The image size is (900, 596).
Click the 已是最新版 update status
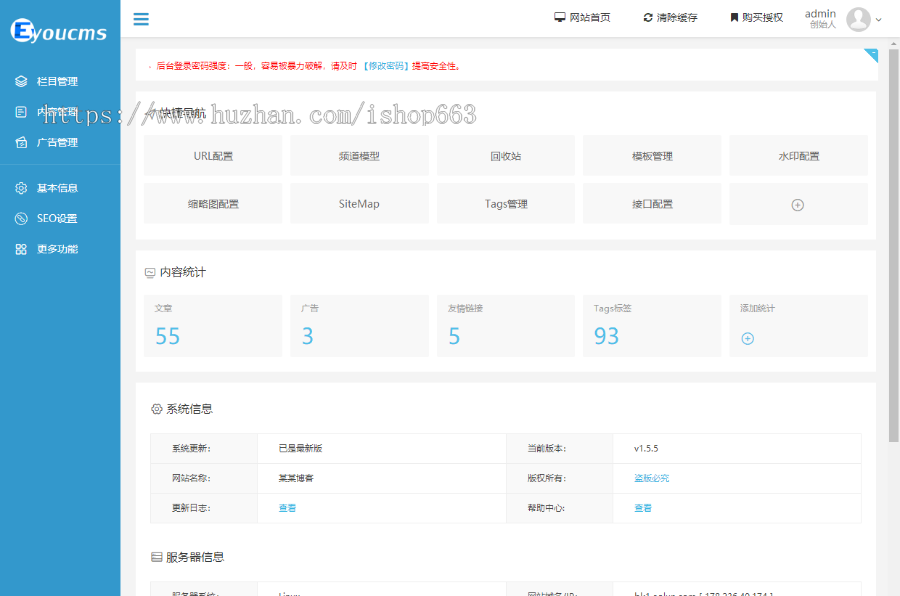(300, 448)
